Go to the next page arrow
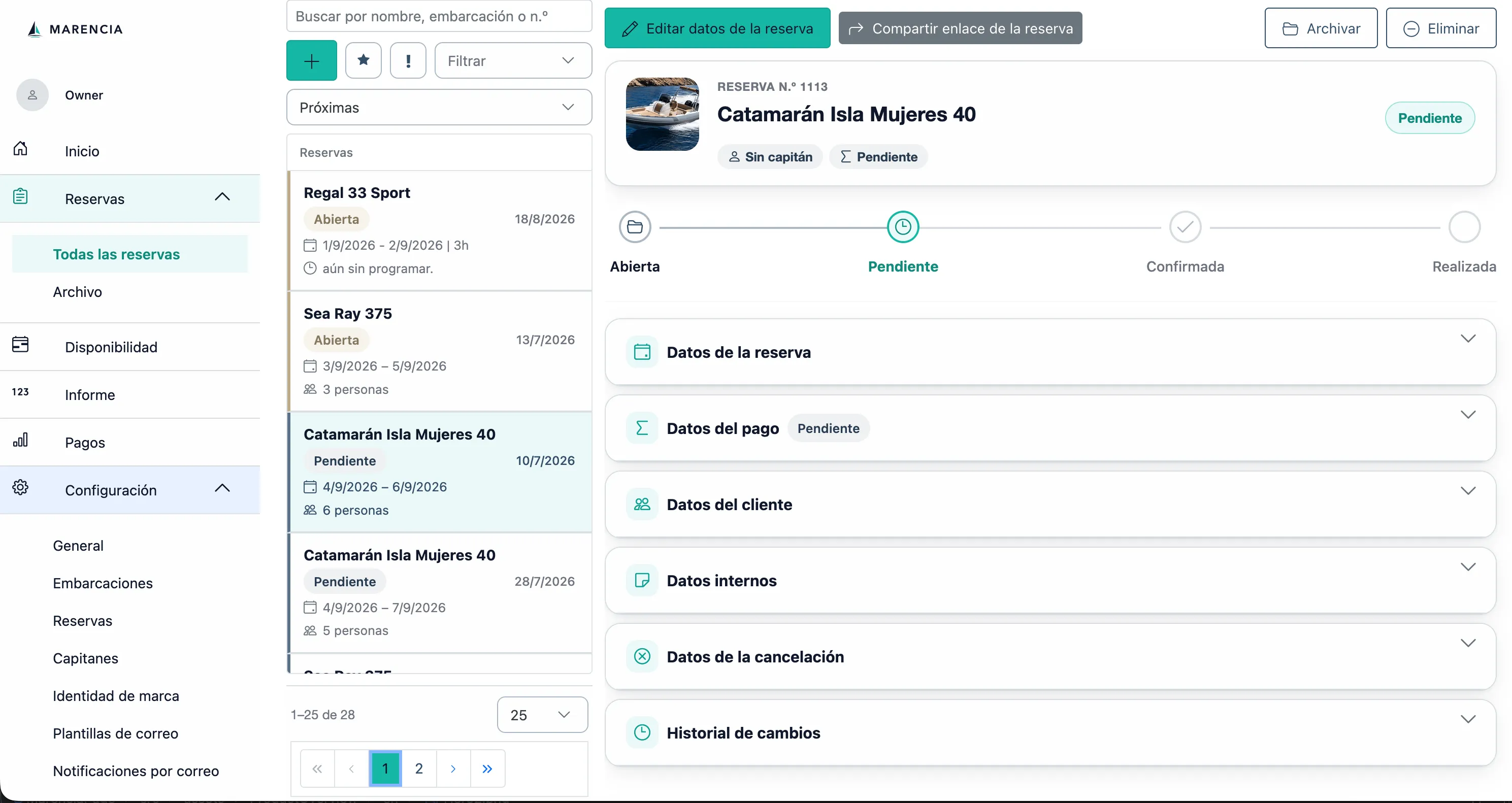 pyautogui.click(x=453, y=768)
